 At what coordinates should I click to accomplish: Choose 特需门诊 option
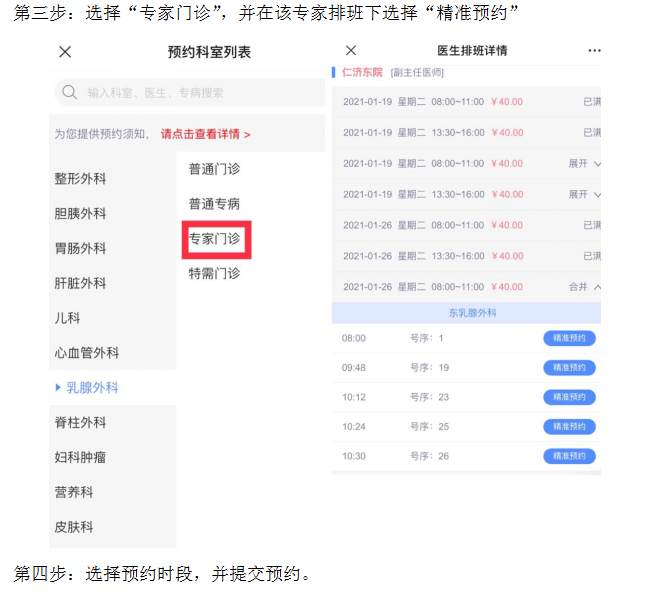pyautogui.click(x=215, y=273)
